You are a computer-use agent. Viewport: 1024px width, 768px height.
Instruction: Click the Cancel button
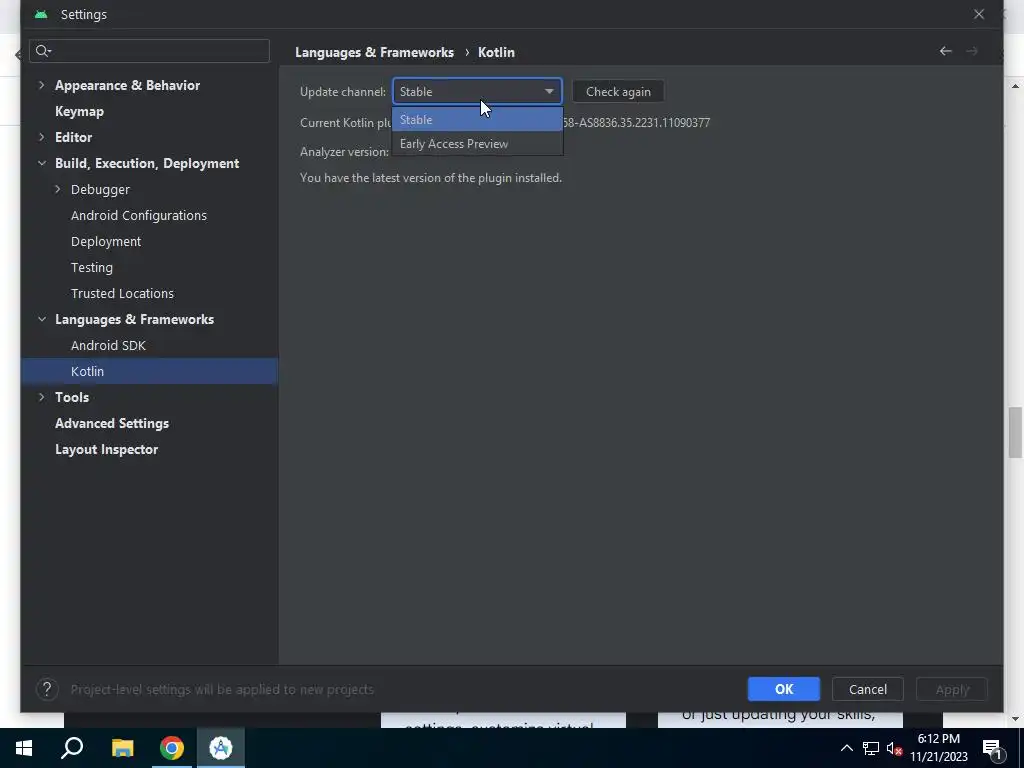point(867,689)
